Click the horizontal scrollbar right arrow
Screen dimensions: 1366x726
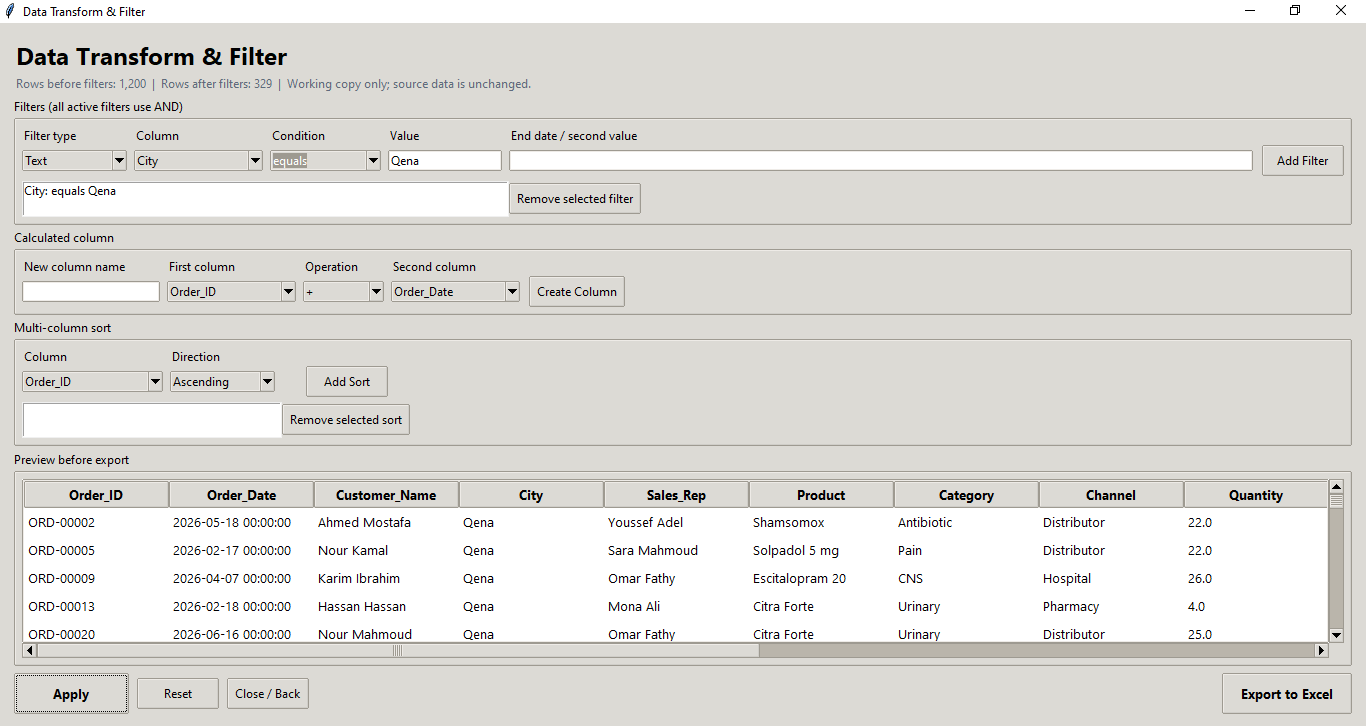click(1321, 650)
